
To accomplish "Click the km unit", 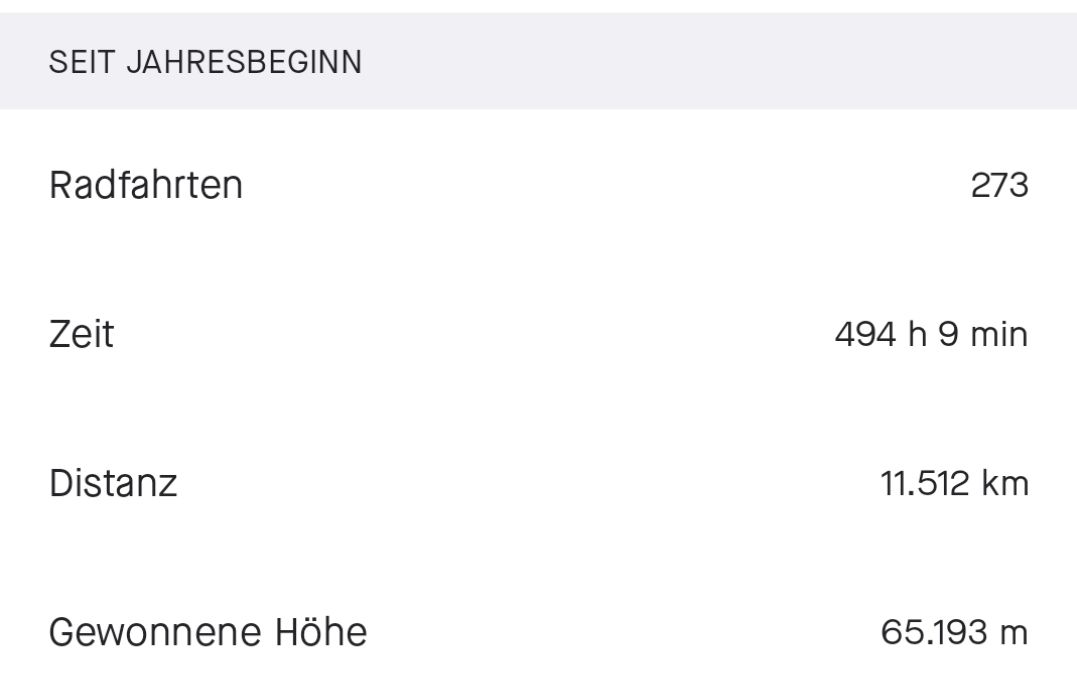I will pos(1006,483).
